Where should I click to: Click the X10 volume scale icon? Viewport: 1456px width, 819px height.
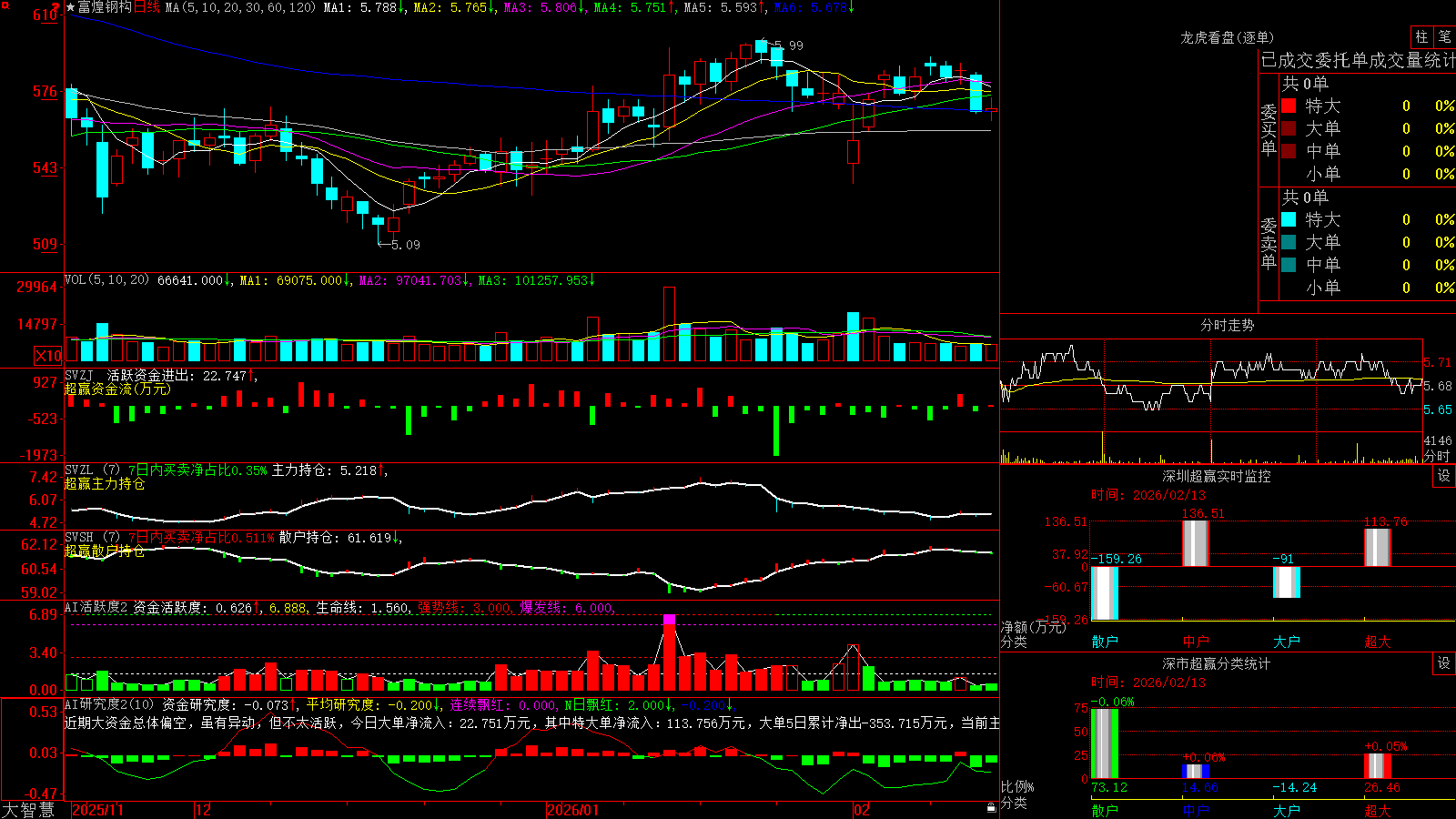(48, 356)
